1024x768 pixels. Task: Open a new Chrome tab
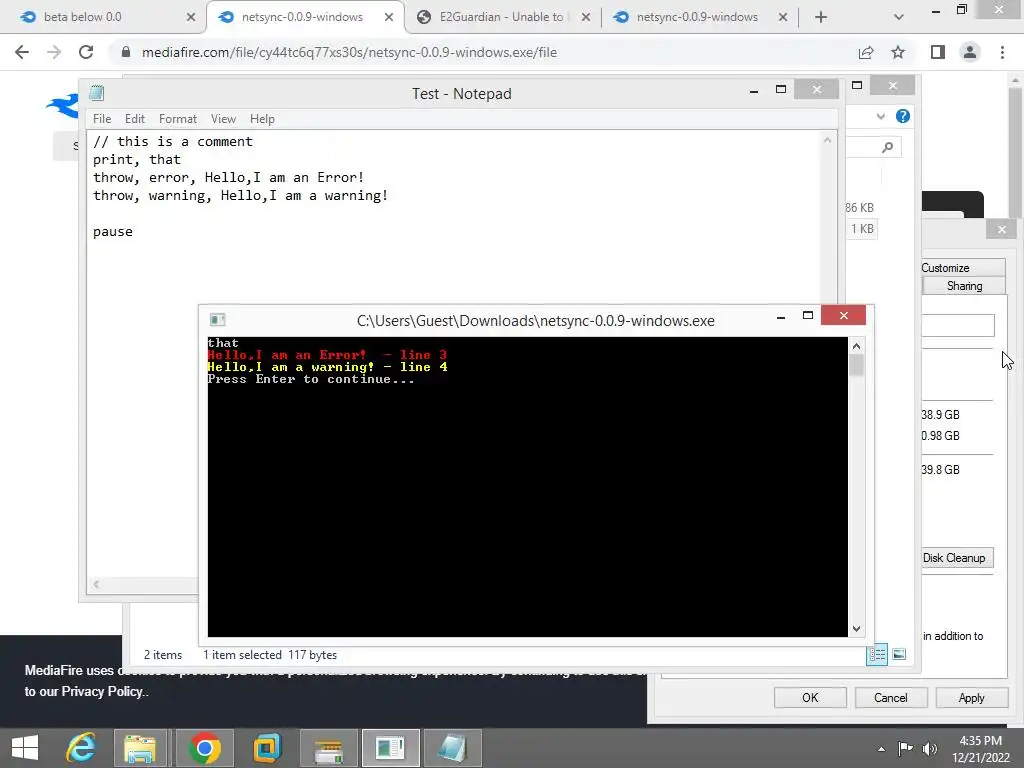821,17
